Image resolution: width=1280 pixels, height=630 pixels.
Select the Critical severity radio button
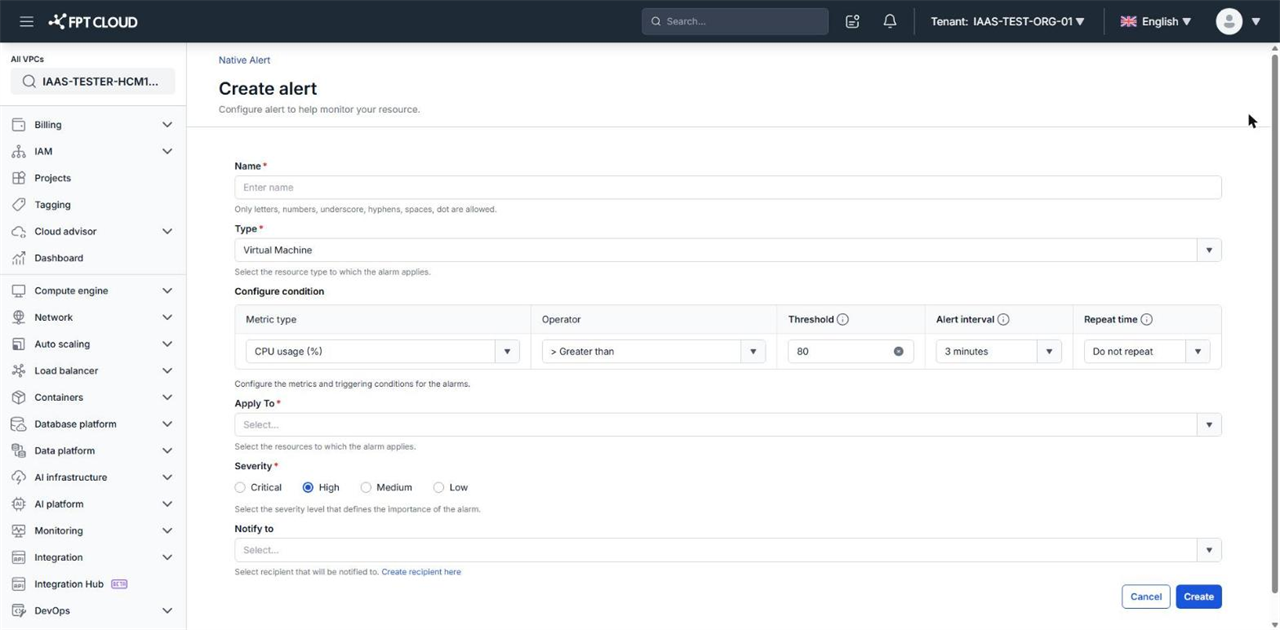tap(240, 488)
